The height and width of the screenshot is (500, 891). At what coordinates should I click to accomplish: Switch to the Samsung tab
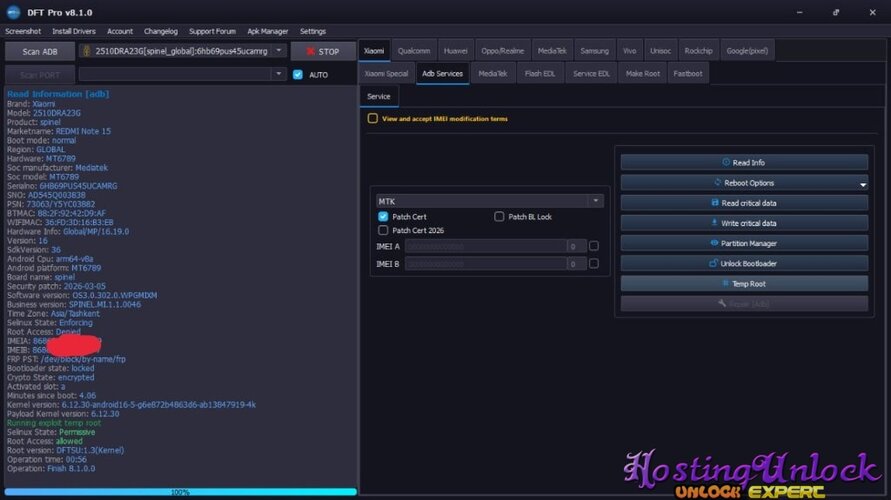[594, 51]
